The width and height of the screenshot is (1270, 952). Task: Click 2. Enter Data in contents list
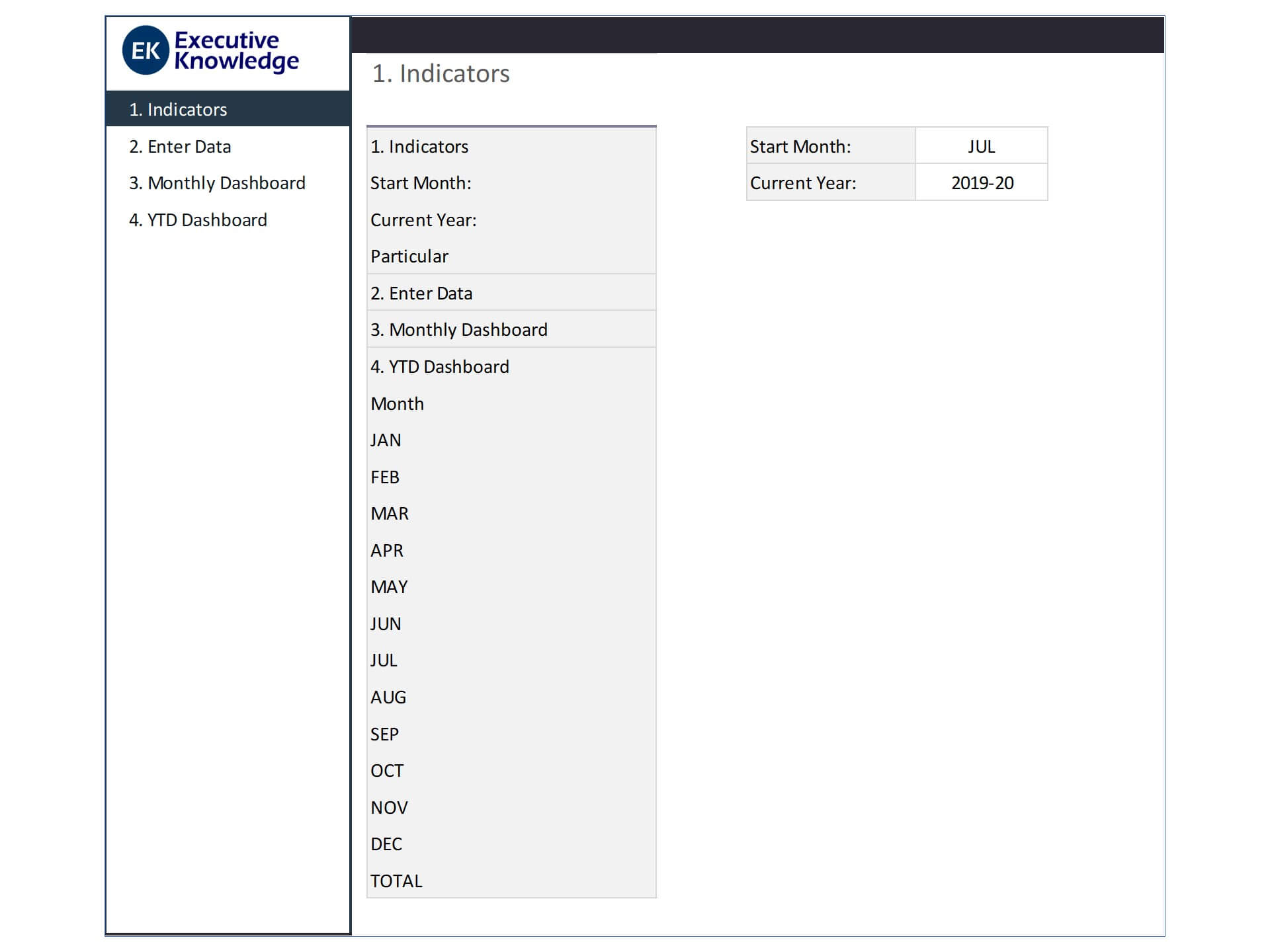[x=421, y=294]
